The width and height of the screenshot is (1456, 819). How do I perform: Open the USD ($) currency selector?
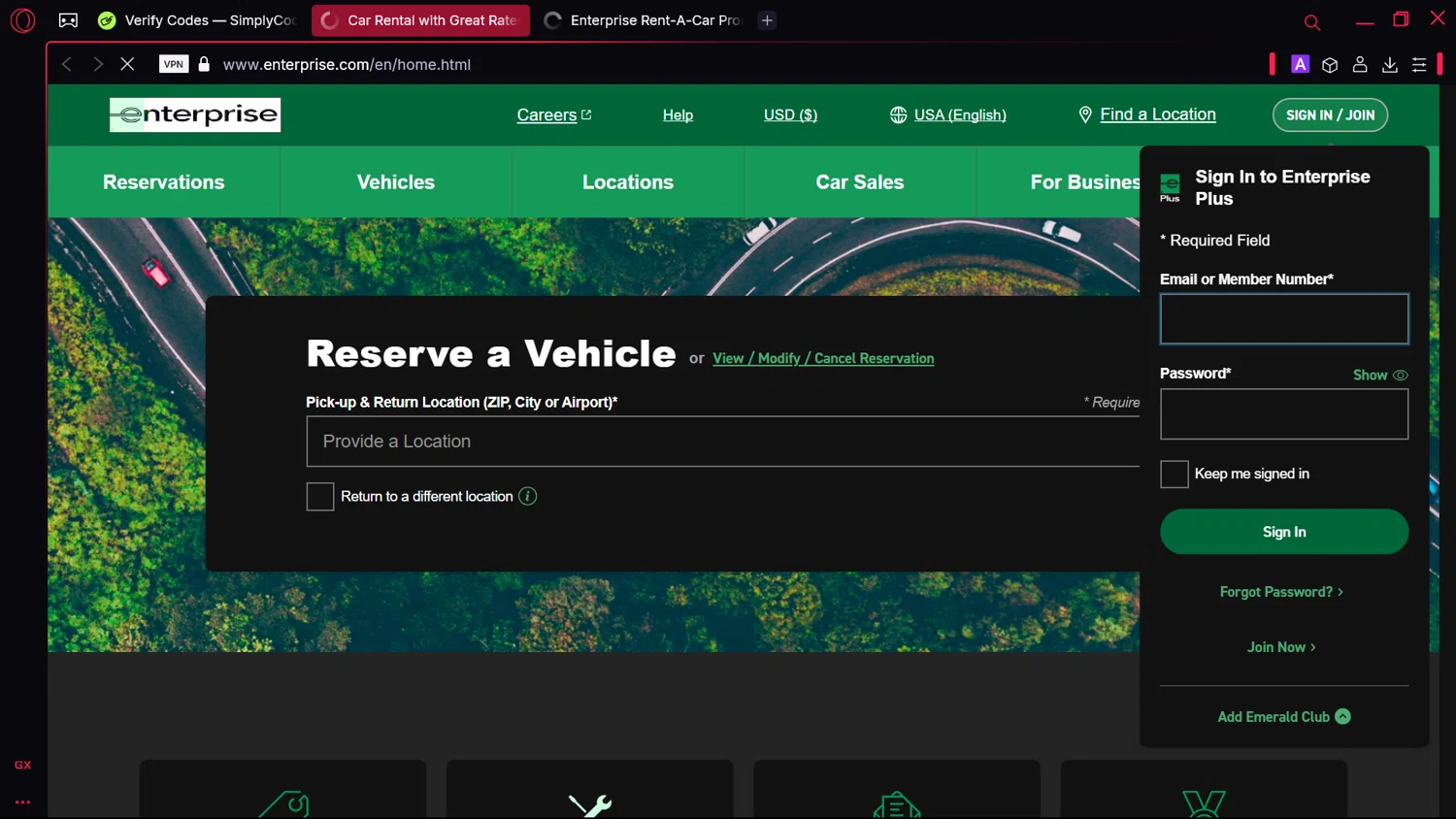(790, 115)
